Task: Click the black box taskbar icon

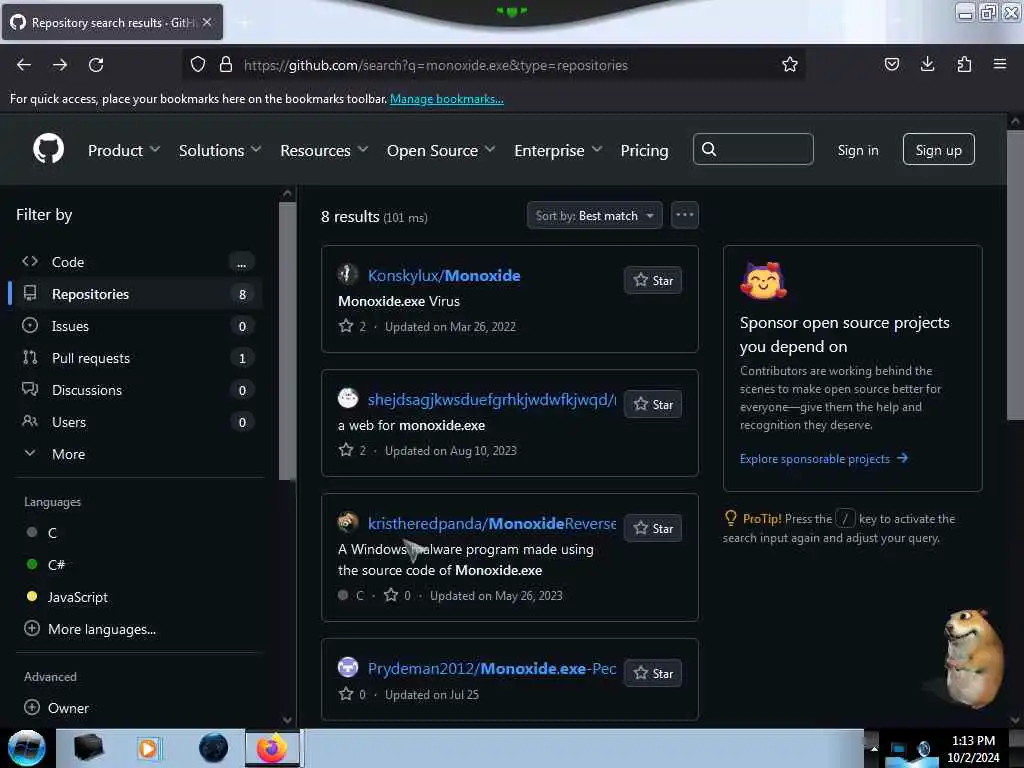Action: (x=88, y=748)
